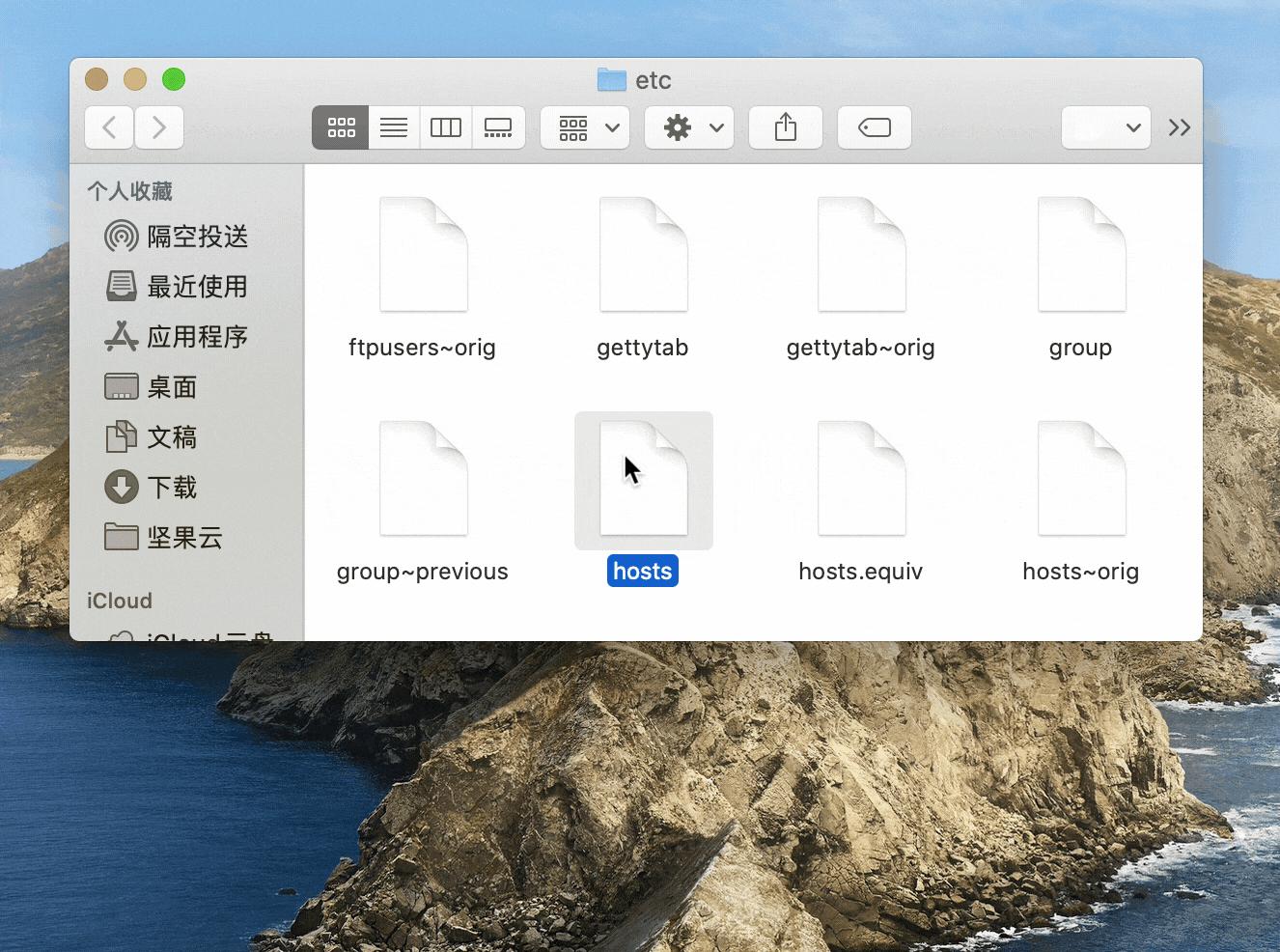Click the tags field in the toolbar

(874, 126)
